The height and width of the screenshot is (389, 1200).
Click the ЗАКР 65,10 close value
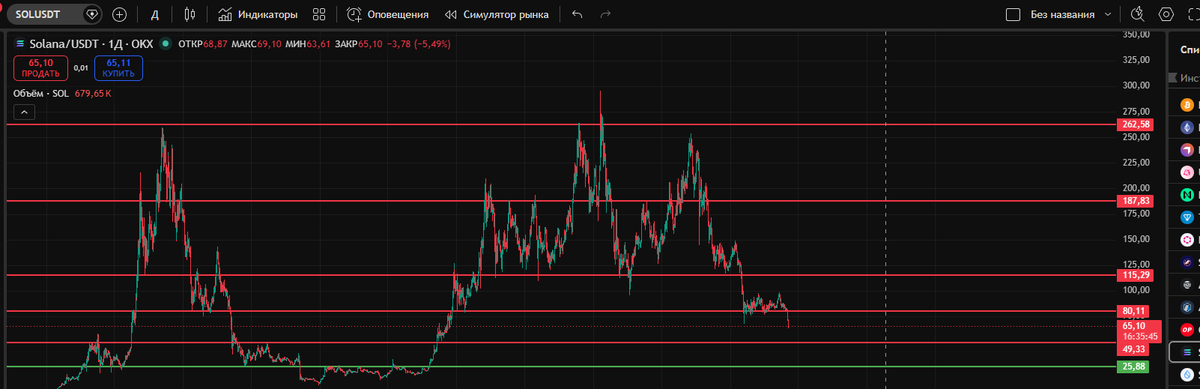point(360,44)
